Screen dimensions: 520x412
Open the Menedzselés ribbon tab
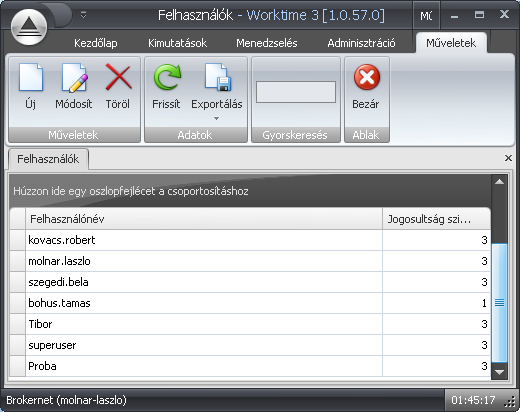(267, 43)
